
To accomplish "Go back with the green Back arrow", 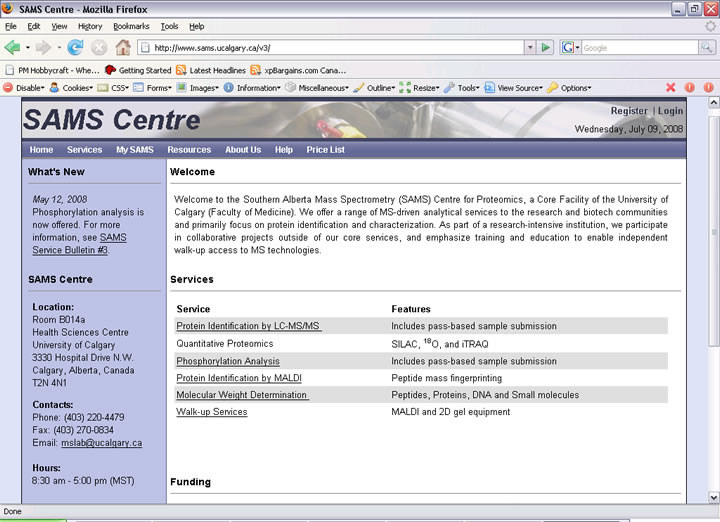I will pos(12,47).
